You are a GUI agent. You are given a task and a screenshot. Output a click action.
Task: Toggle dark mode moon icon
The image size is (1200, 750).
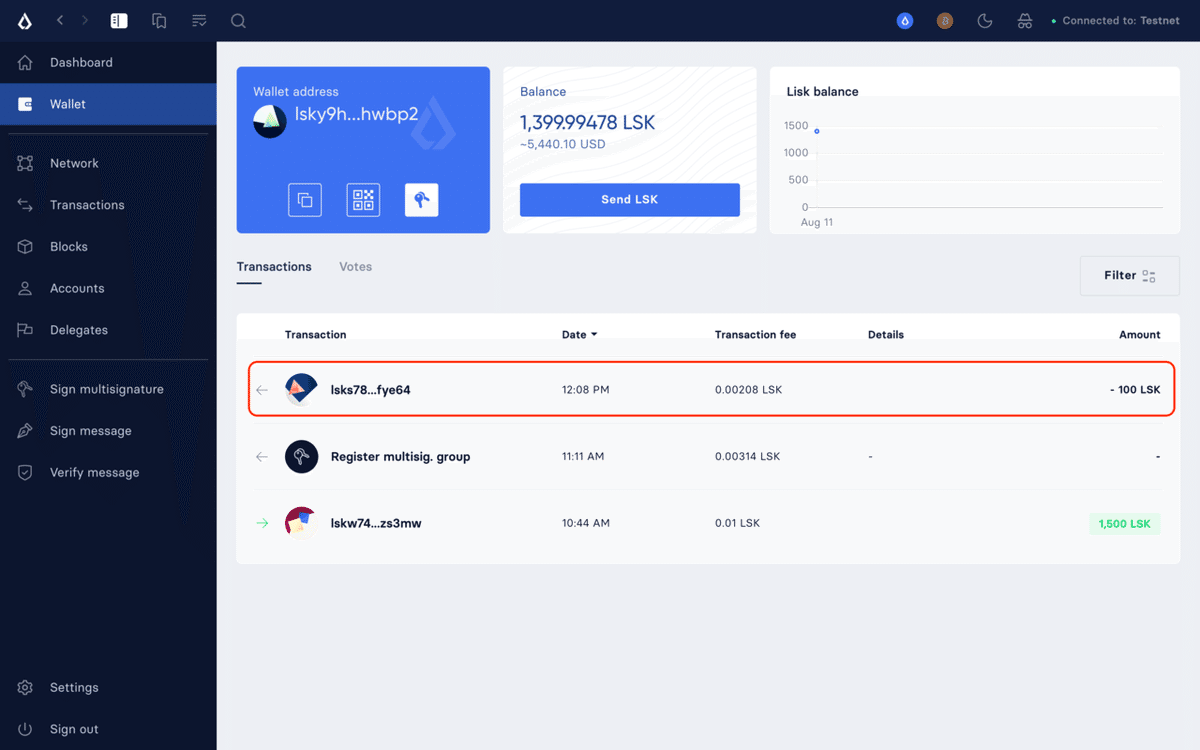tap(985, 20)
